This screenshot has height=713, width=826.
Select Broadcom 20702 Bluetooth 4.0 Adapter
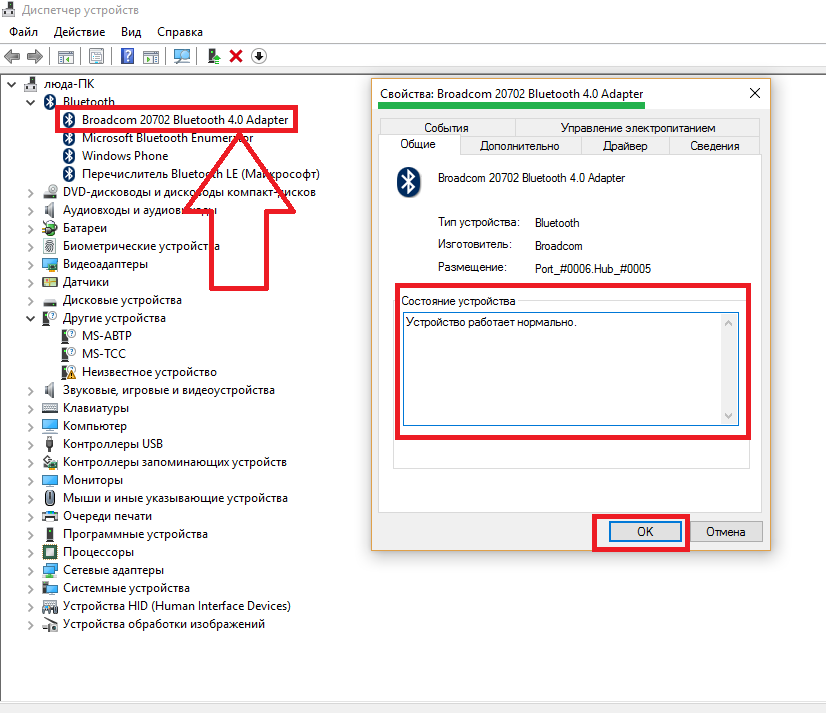coord(185,120)
